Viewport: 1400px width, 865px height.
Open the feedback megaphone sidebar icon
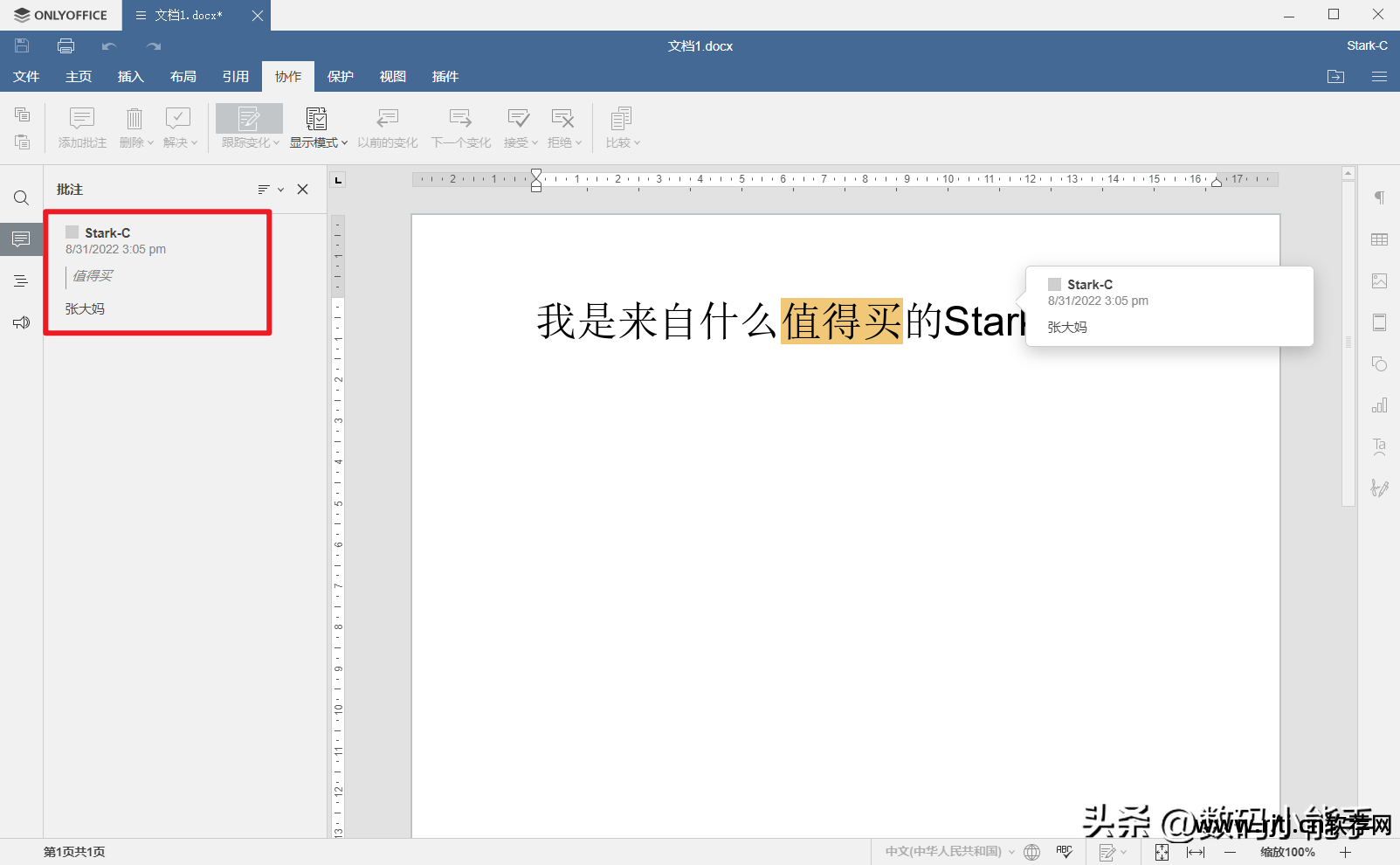[x=21, y=322]
